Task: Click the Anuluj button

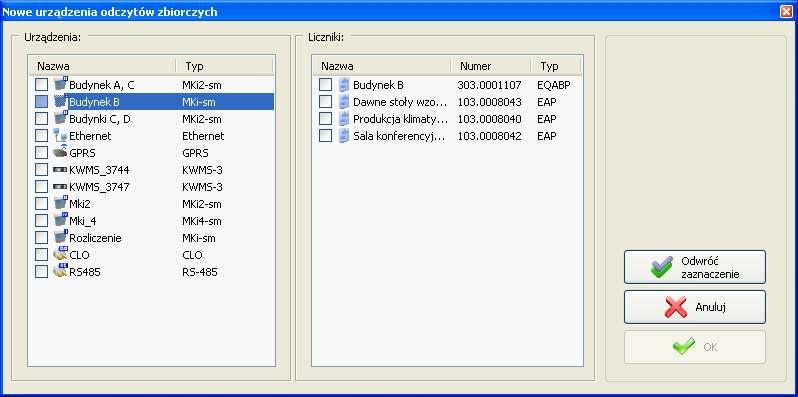Action: (695, 307)
